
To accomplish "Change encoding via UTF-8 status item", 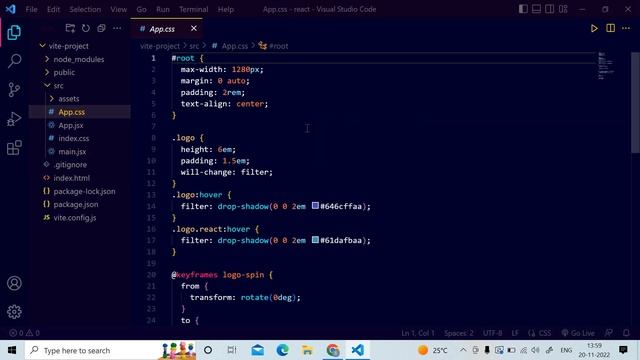I will pos(493,333).
